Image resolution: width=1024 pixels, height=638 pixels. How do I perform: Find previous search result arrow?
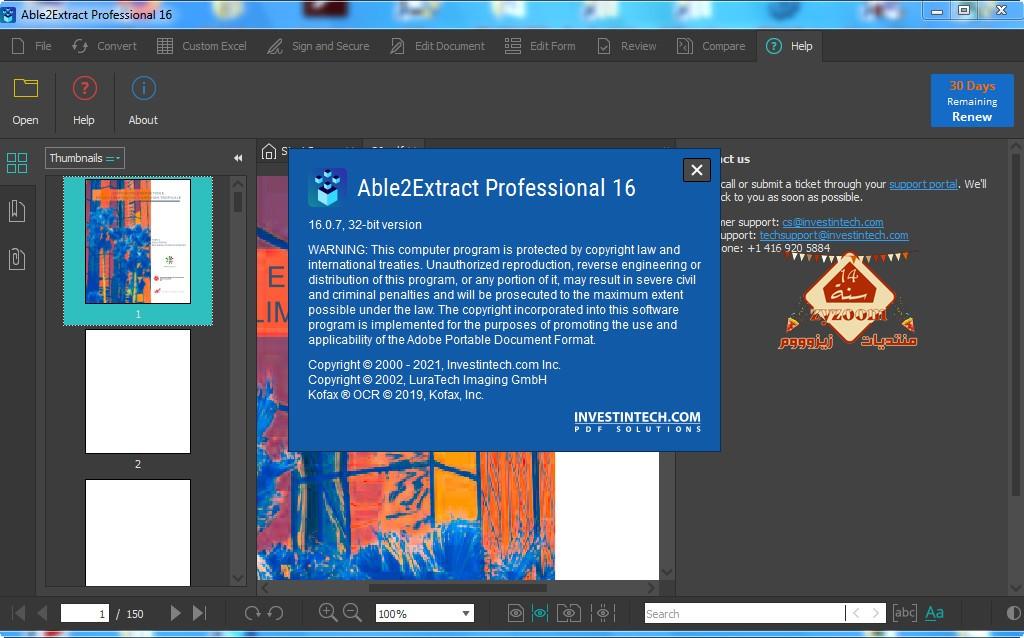pyautogui.click(x=856, y=613)
